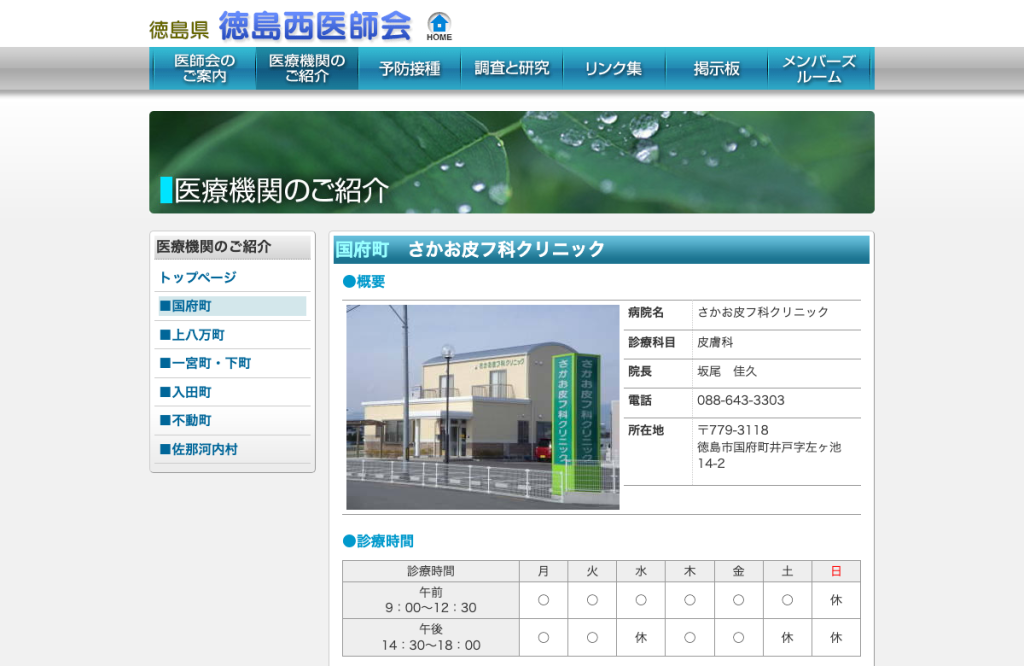Go to the トップページ sidebar link
1024x666 pixels.
pyautogui.click(x=198, y=278)
